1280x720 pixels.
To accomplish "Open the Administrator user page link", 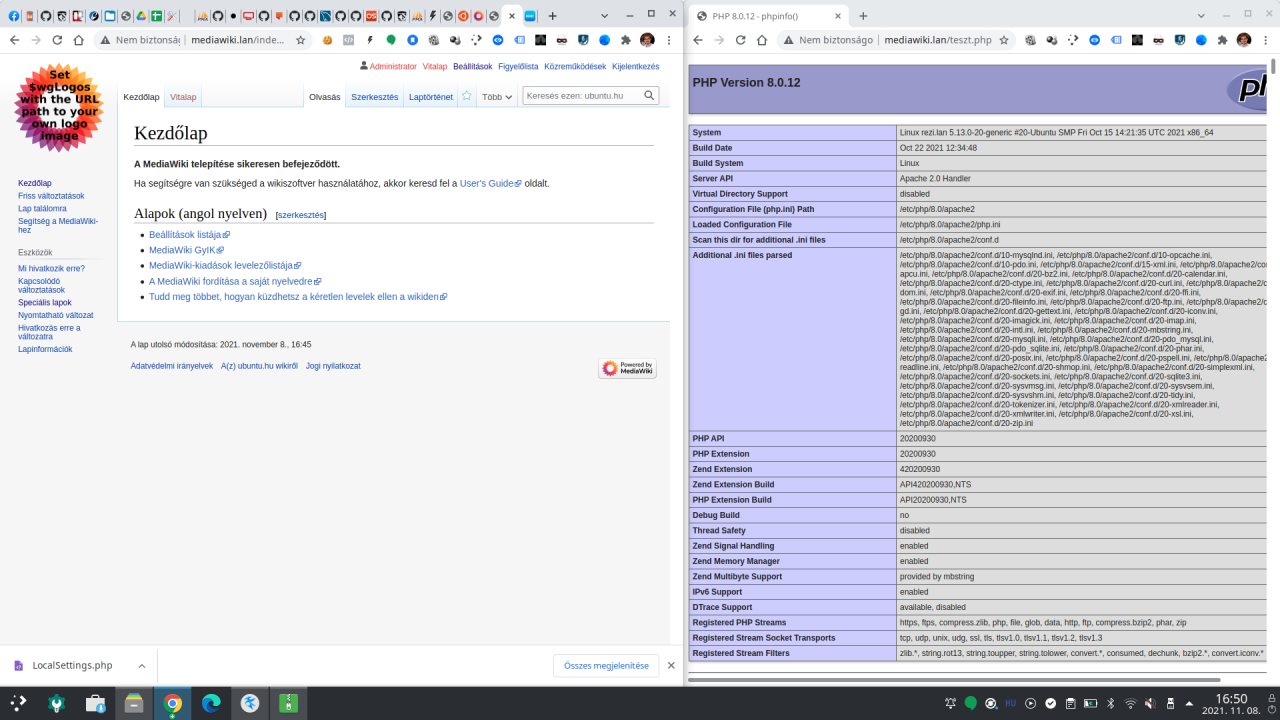I will pyautogui.click(x=393, y=66).
